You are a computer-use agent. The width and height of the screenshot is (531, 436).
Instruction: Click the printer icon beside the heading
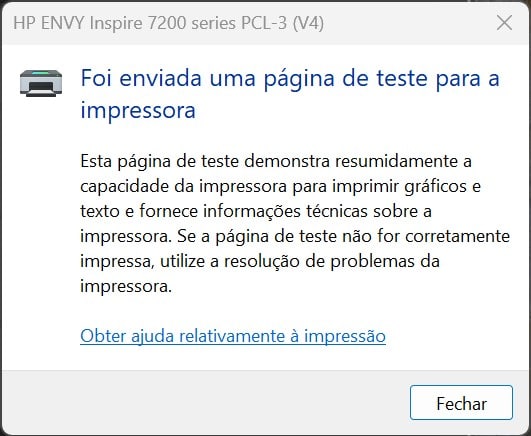pyautogui.click(x=41, y=83)
